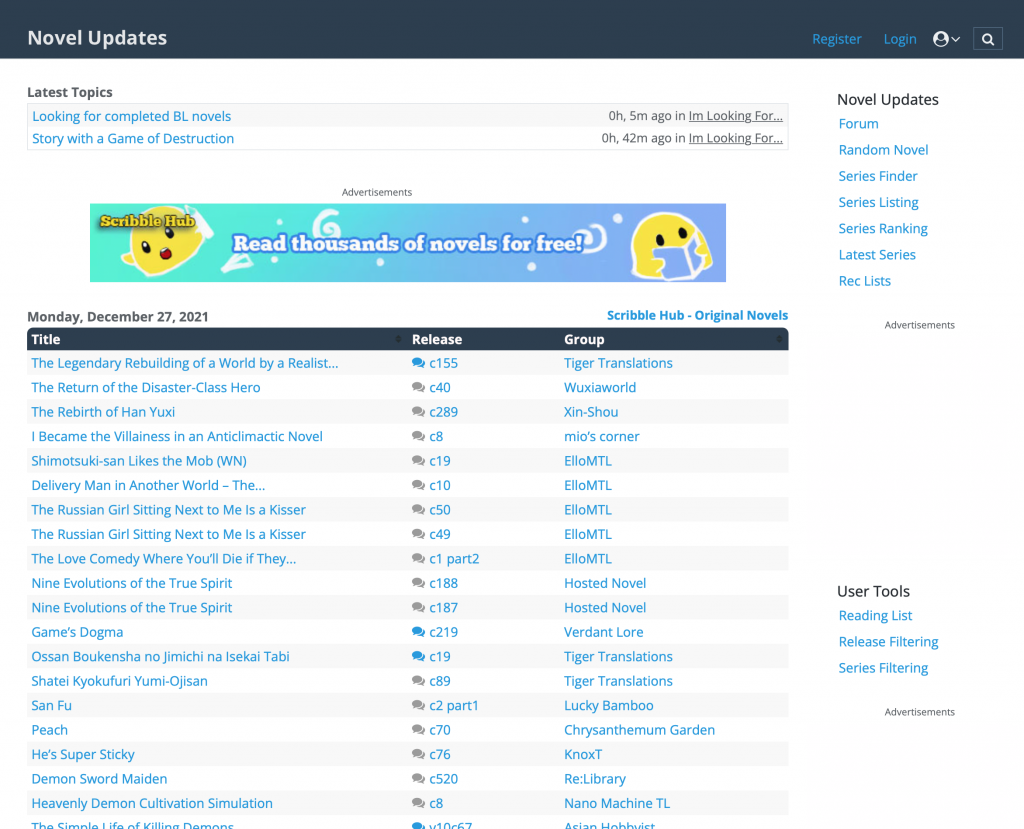Viewport: 1024px width, 829px height.
Task: Click comment icon next to c40
Action: [418, 388]
